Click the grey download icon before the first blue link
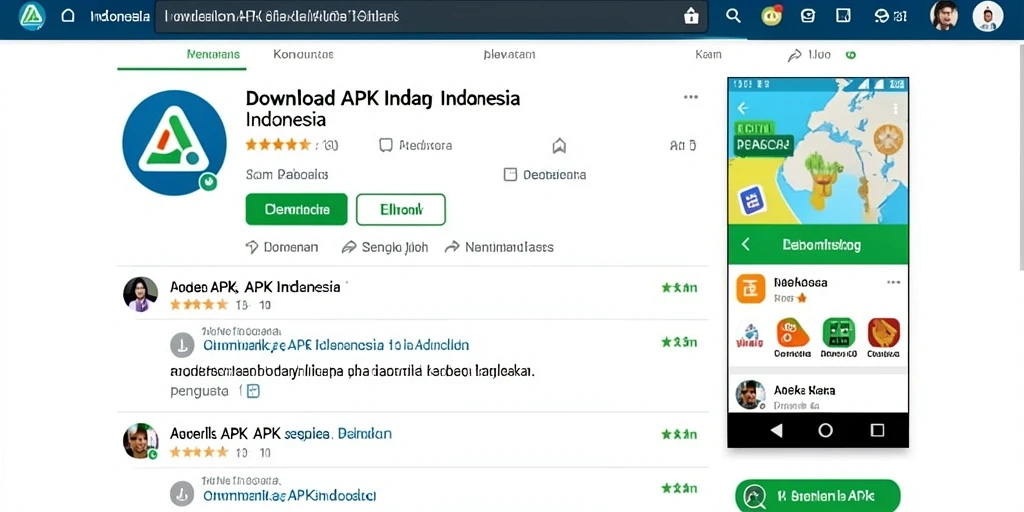Image resolution: width=1024 pixels, height=512 pixels. click(x=182, y=345)
